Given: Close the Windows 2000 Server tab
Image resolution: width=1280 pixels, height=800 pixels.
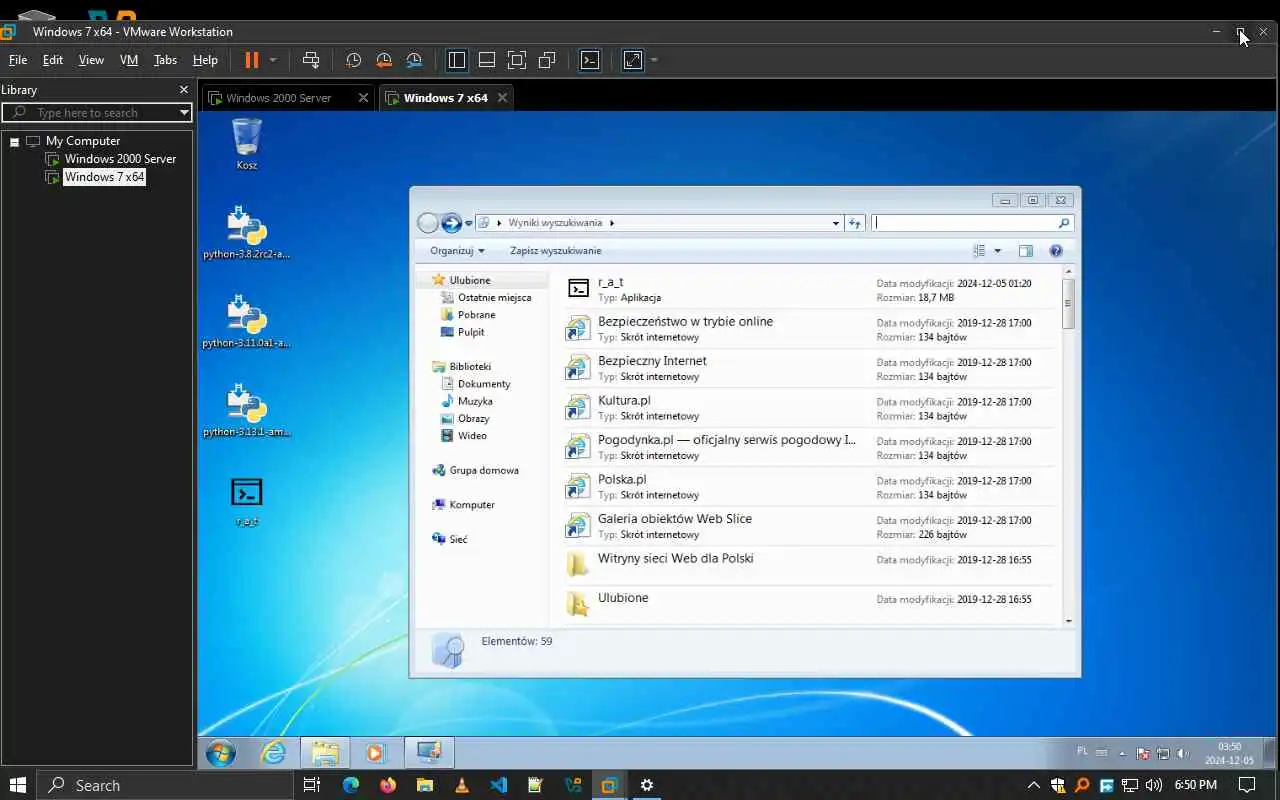Looking at the screenshot, I should point(363,98).
